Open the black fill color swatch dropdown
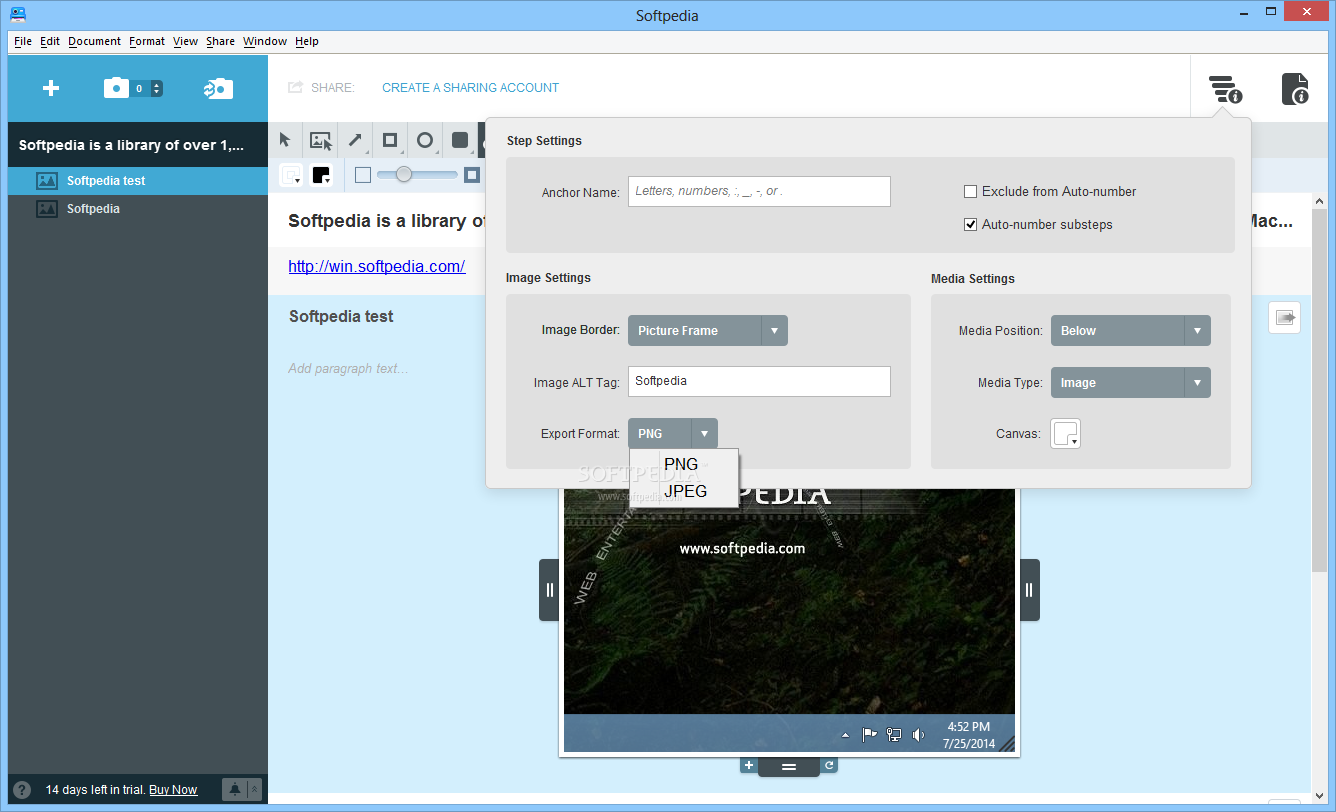This screenshot has width=1336, height=812. 322,175
